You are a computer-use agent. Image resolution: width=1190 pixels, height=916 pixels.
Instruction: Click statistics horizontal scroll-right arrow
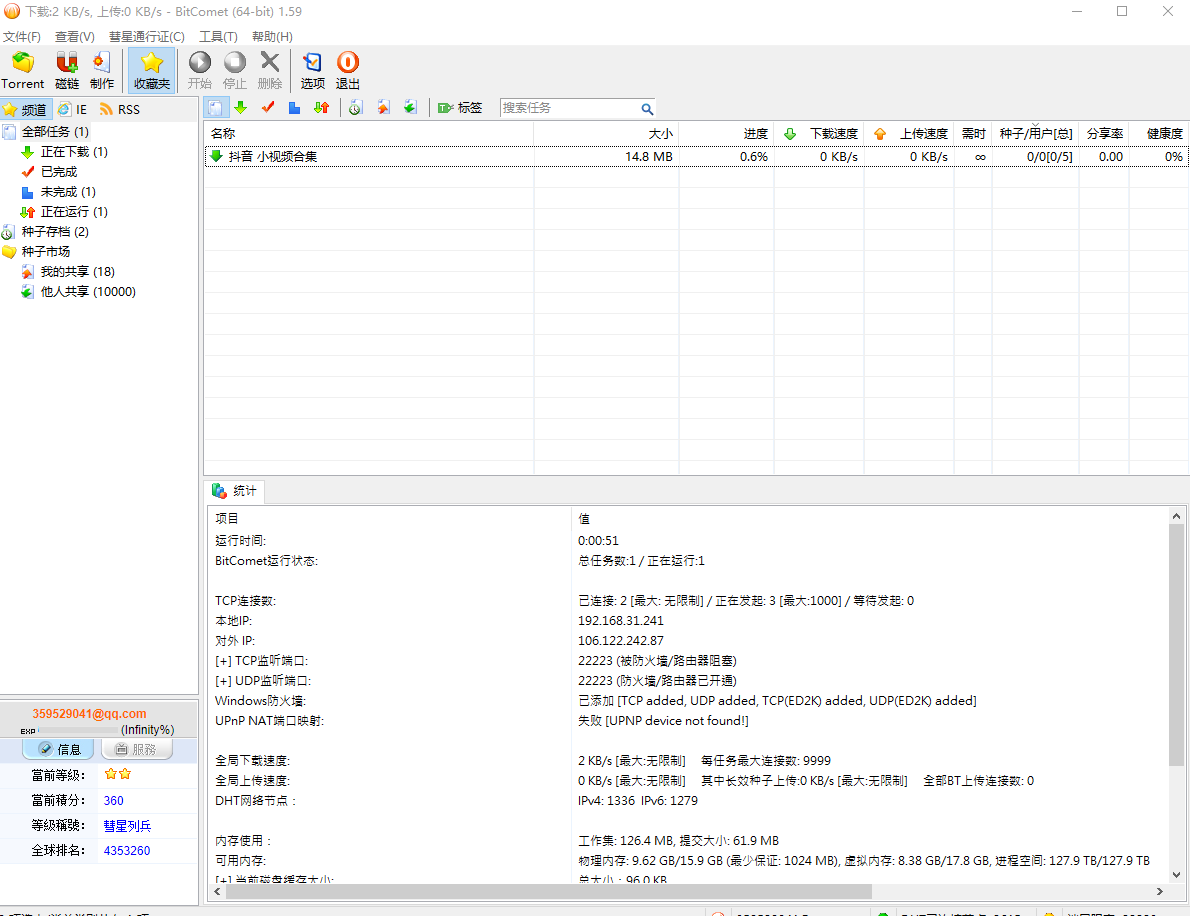pos(1160,892)
